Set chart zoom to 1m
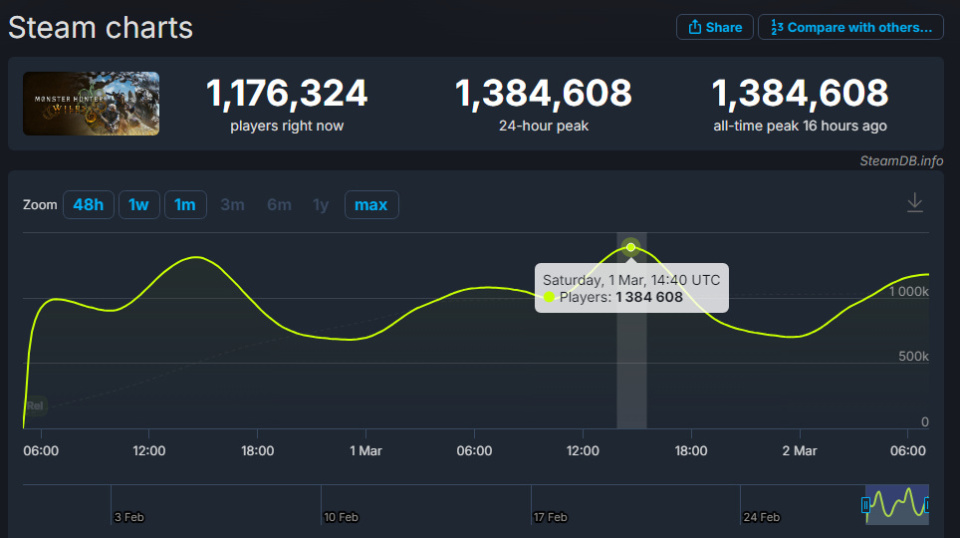The width and height of the screenshot is (960, 538). point(185,204)
